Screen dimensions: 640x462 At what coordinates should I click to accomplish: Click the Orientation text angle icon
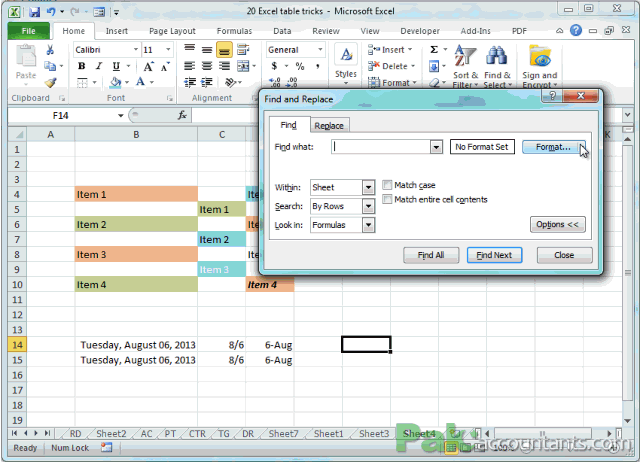tap(231, 82)
